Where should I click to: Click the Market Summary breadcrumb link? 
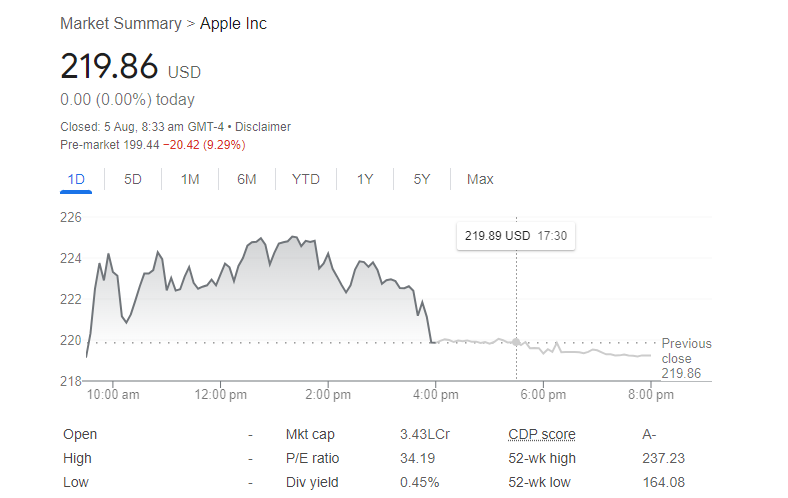coord(121,23)
